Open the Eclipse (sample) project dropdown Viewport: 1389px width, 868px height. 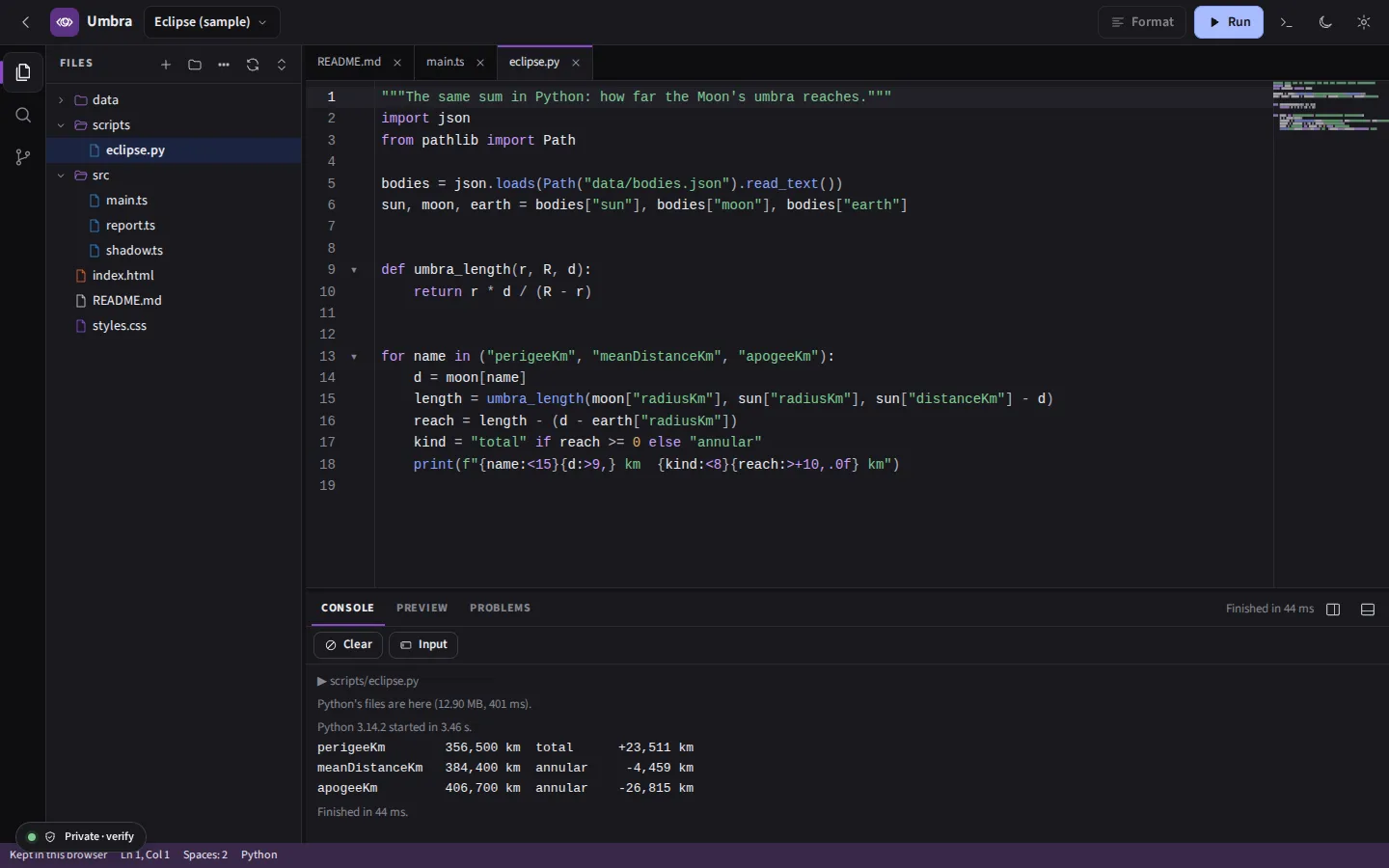pyautogui.click(x=211, y=22)
